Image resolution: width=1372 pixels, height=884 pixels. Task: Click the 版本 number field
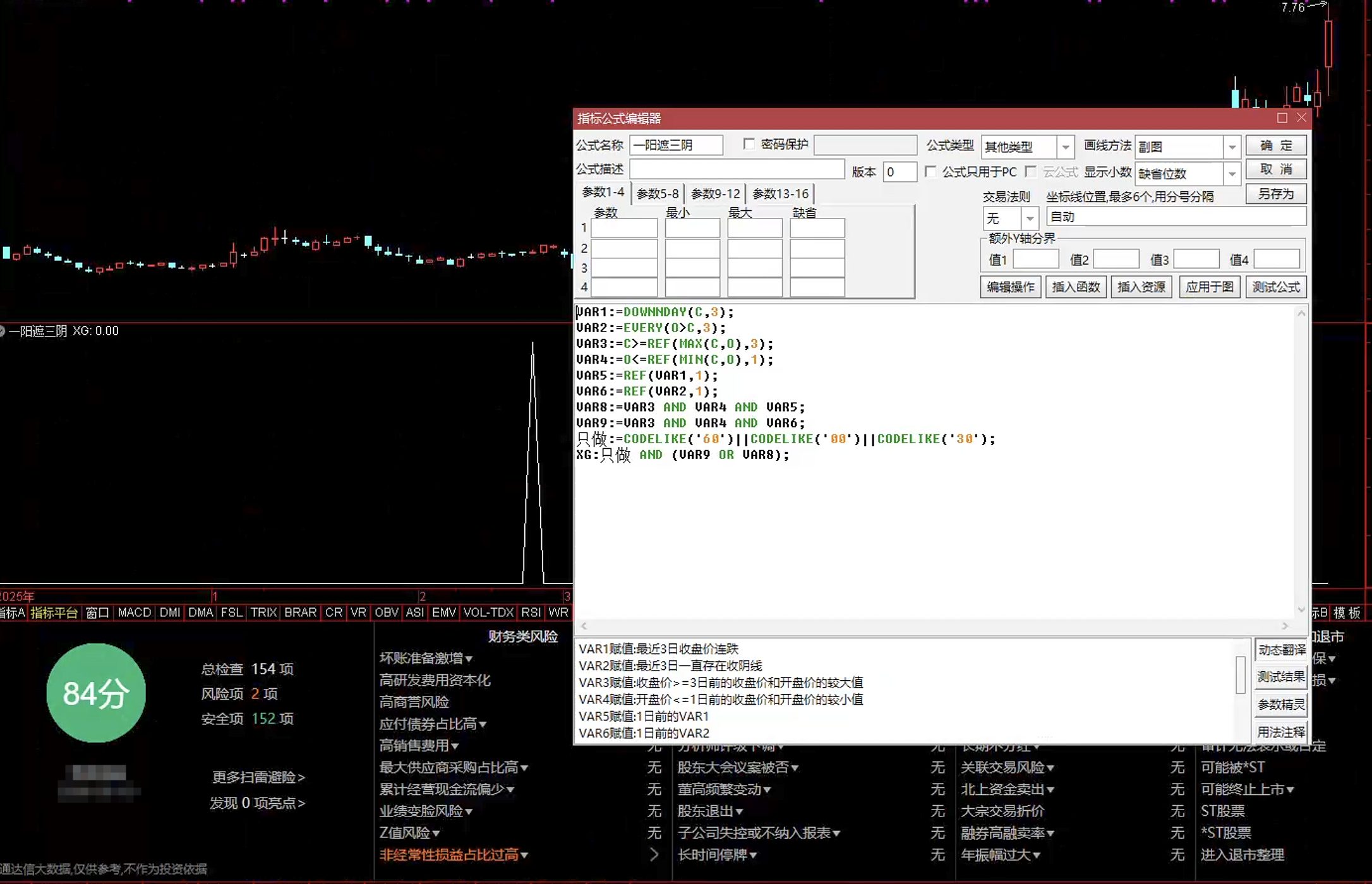(900, 172)
